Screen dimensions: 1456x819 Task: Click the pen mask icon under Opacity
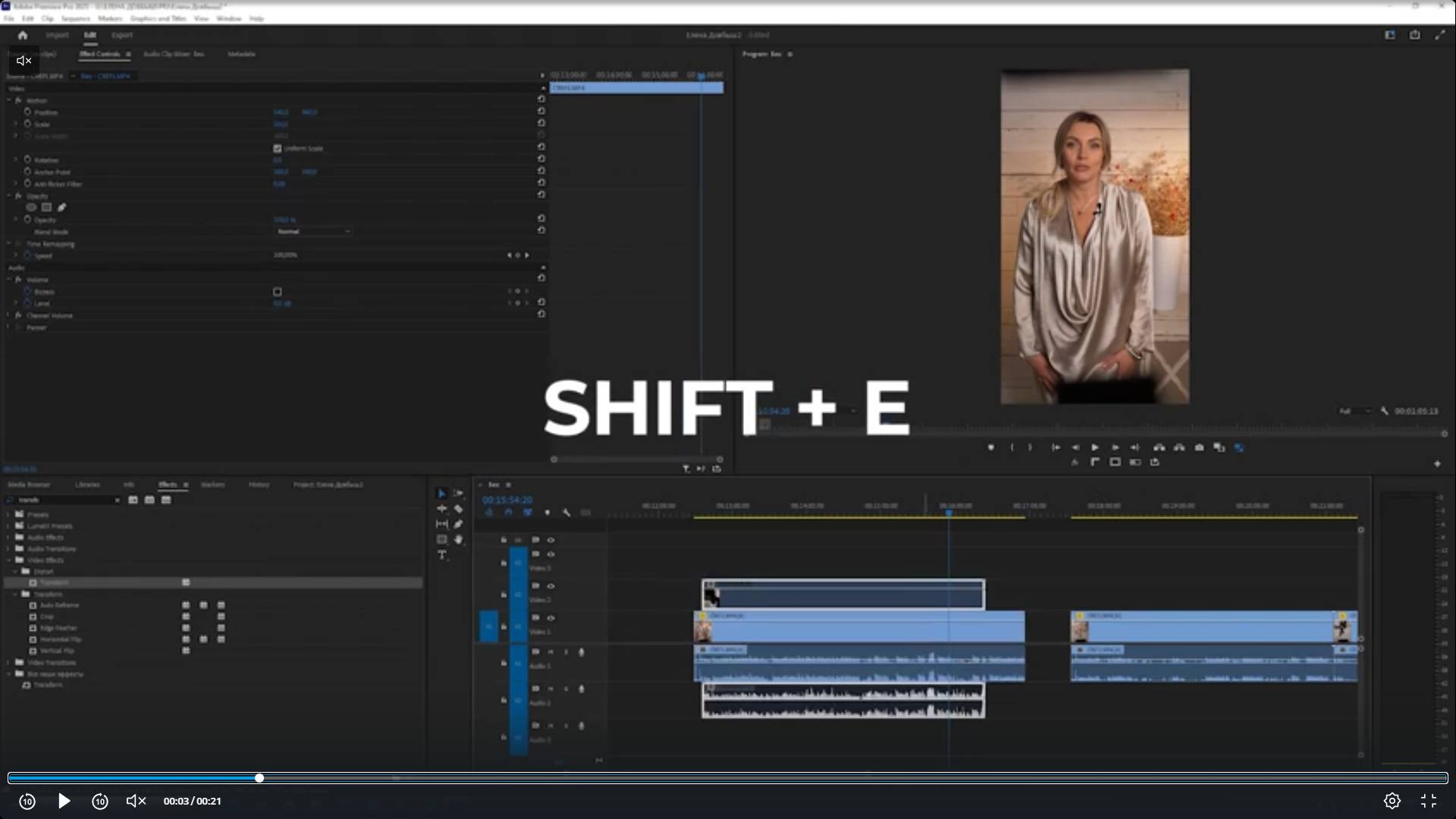[x=62, y=207]
